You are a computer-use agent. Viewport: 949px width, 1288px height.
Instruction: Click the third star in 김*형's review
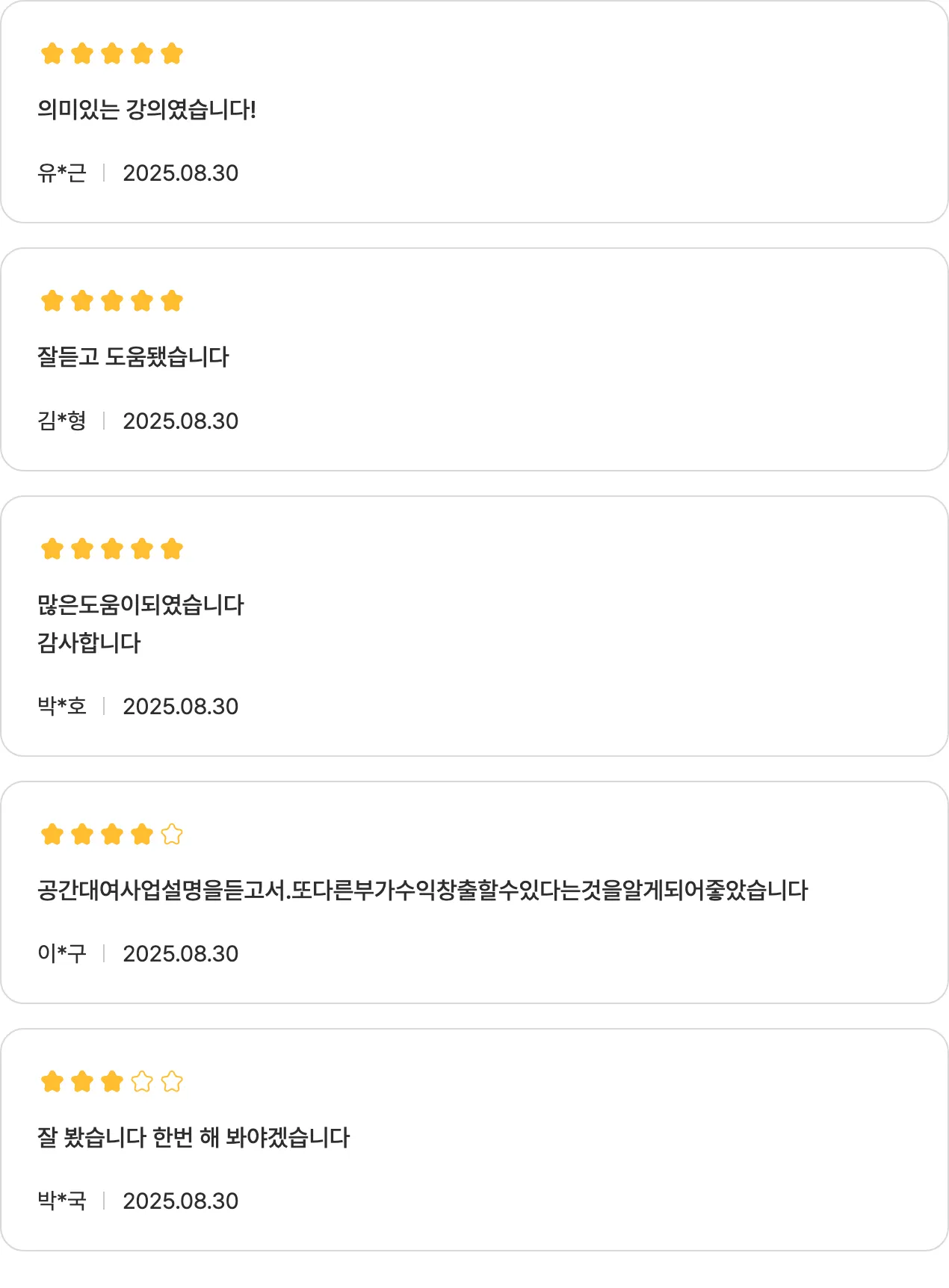click(x=112, y=301)
